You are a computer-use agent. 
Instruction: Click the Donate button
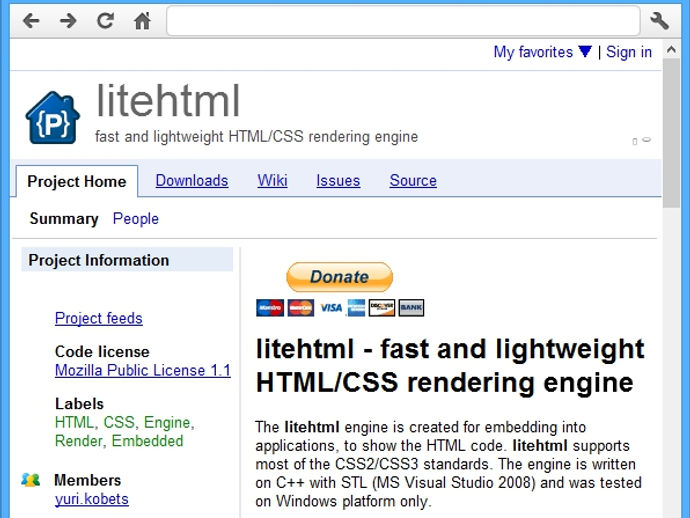coord(339,277)
